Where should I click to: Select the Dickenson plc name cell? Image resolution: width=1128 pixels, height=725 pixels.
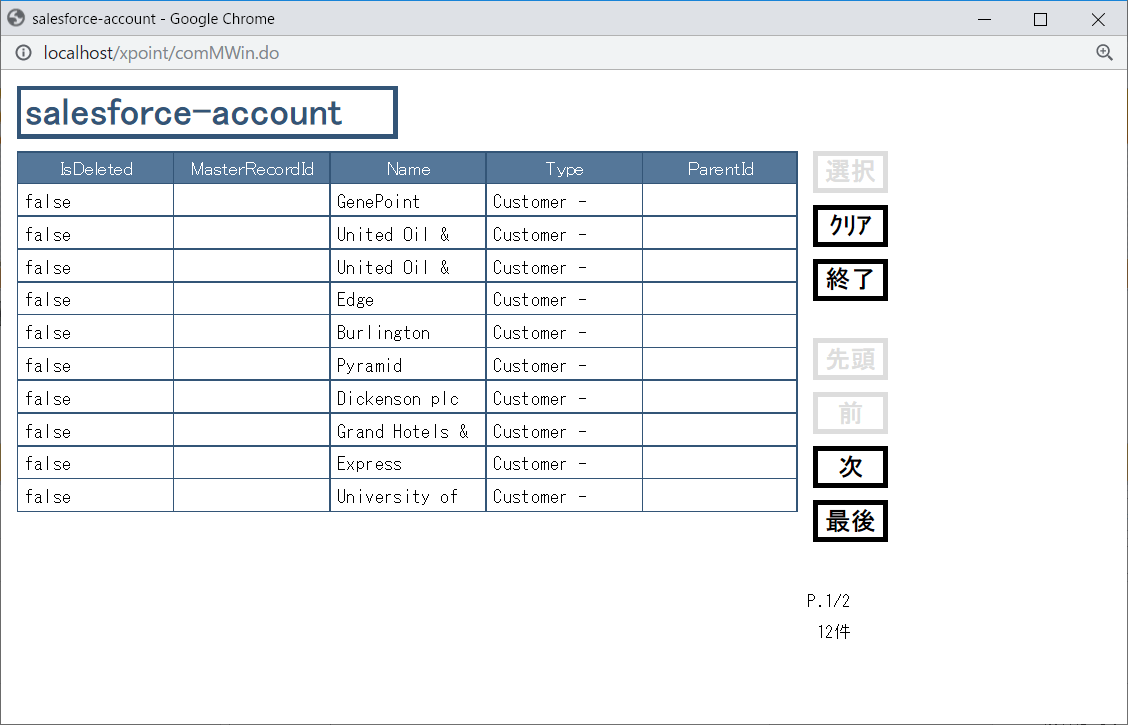pyautogui.click(x=408, y=398)
